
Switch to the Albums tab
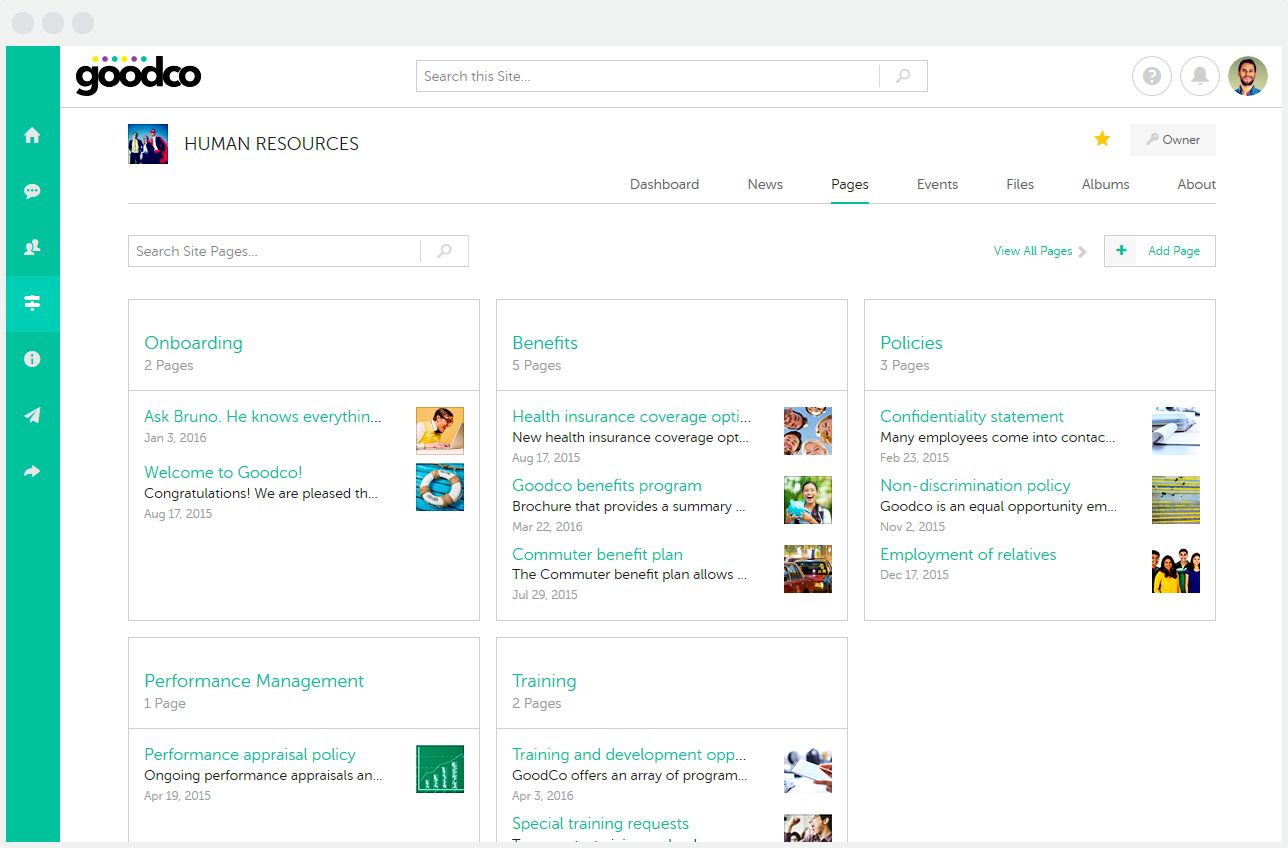pos(1105,184)
